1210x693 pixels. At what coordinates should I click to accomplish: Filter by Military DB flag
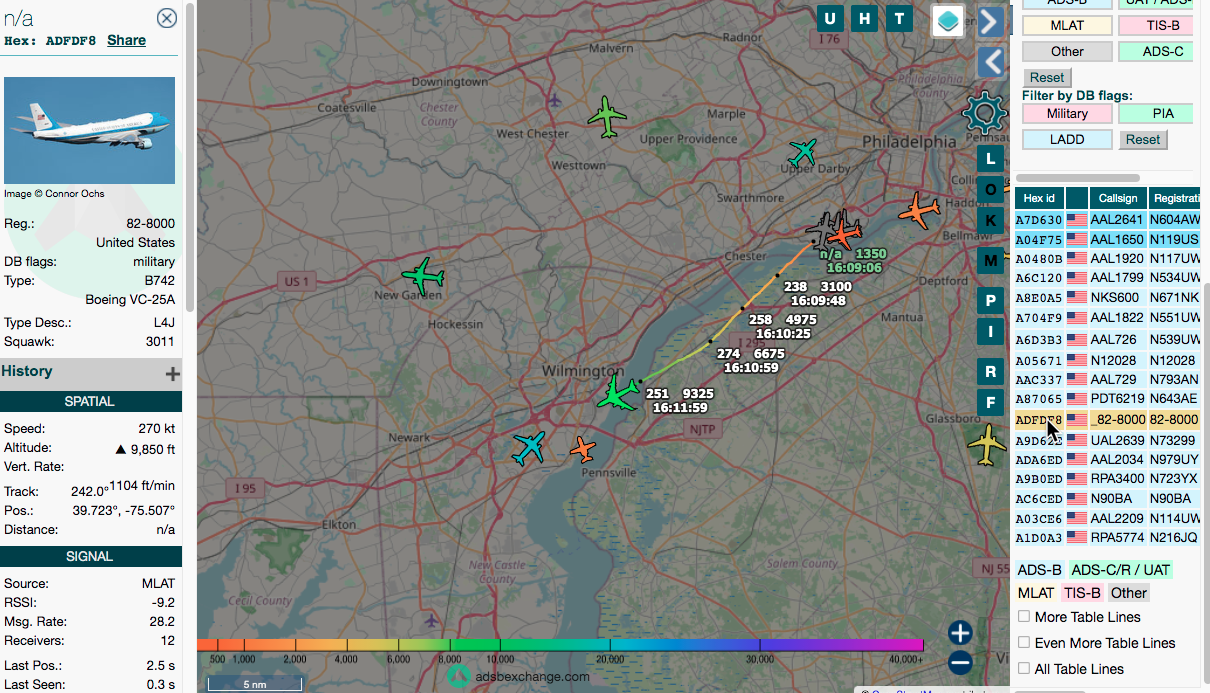pyautogui.click(x=1067, y=113)
